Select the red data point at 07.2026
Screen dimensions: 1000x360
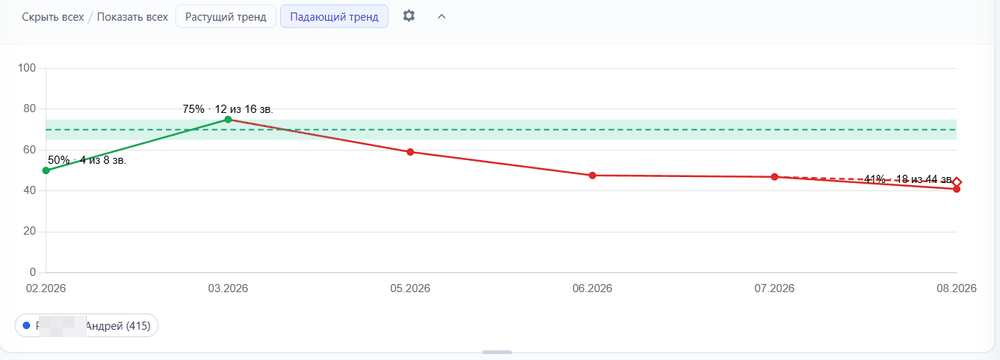(774, 177)
